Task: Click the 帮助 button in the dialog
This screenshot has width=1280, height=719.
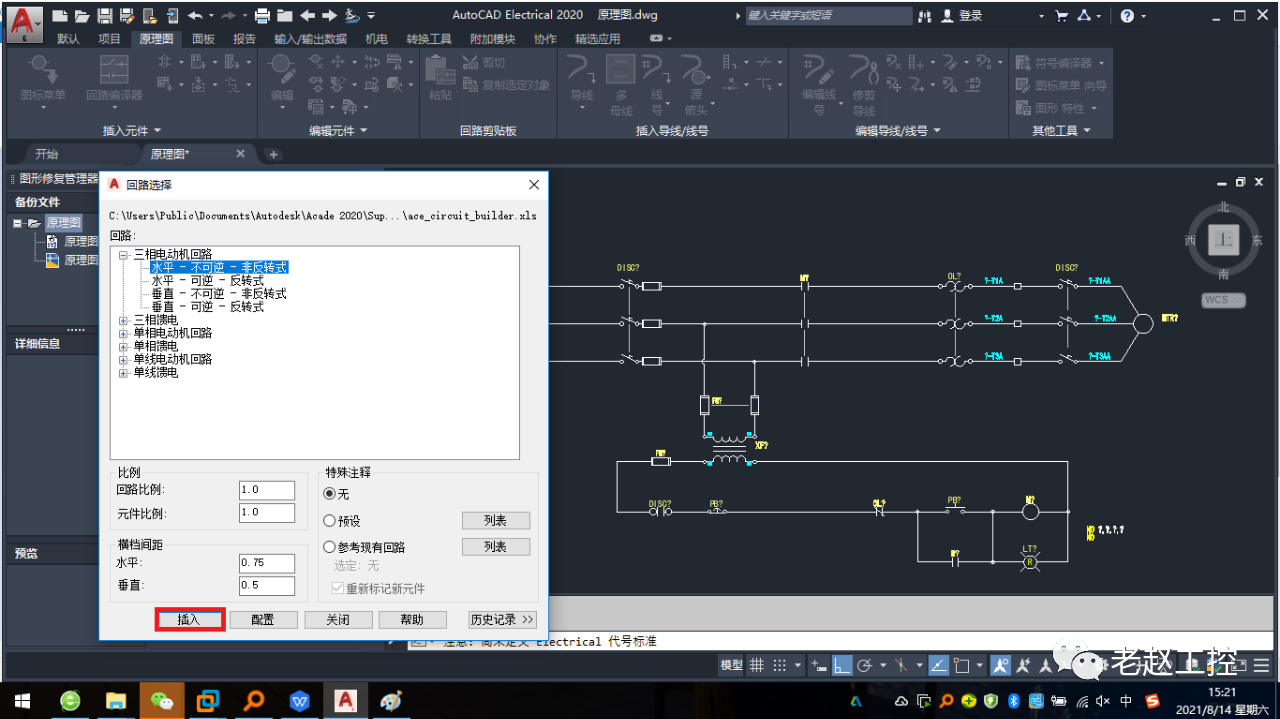Action: 412,619
